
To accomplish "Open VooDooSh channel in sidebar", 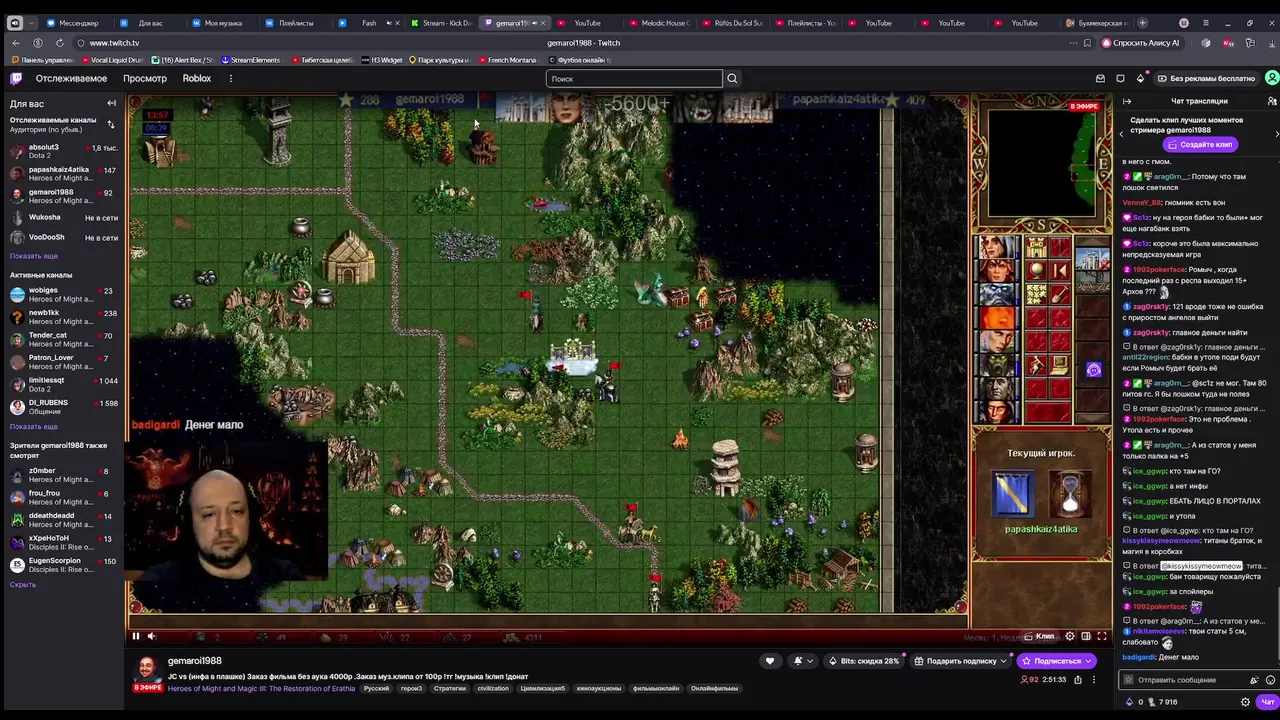I will click(63, 238).
